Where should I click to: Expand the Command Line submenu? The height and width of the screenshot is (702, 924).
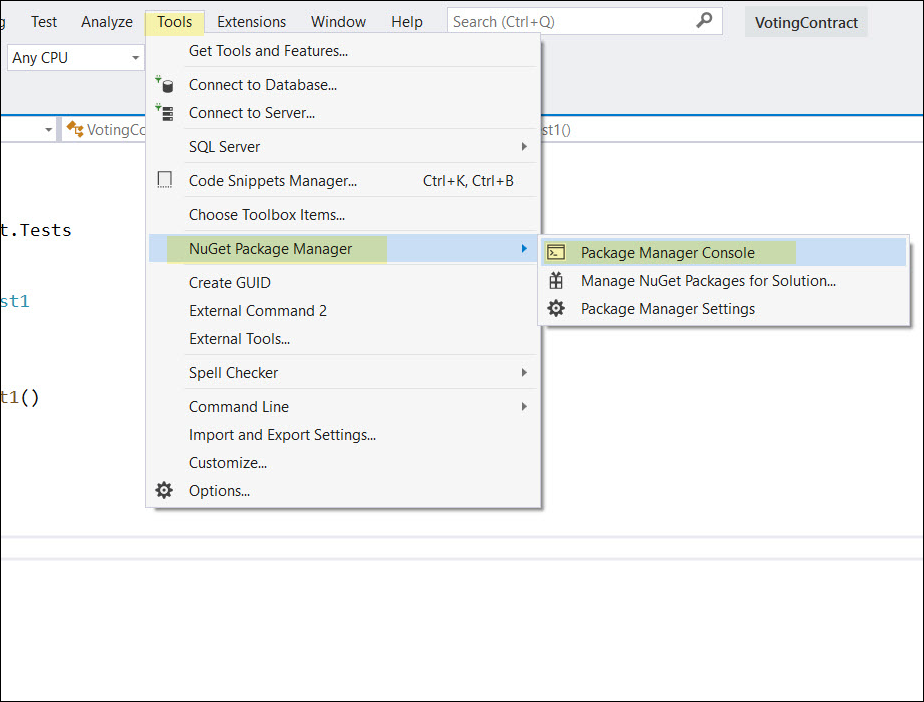524,407
